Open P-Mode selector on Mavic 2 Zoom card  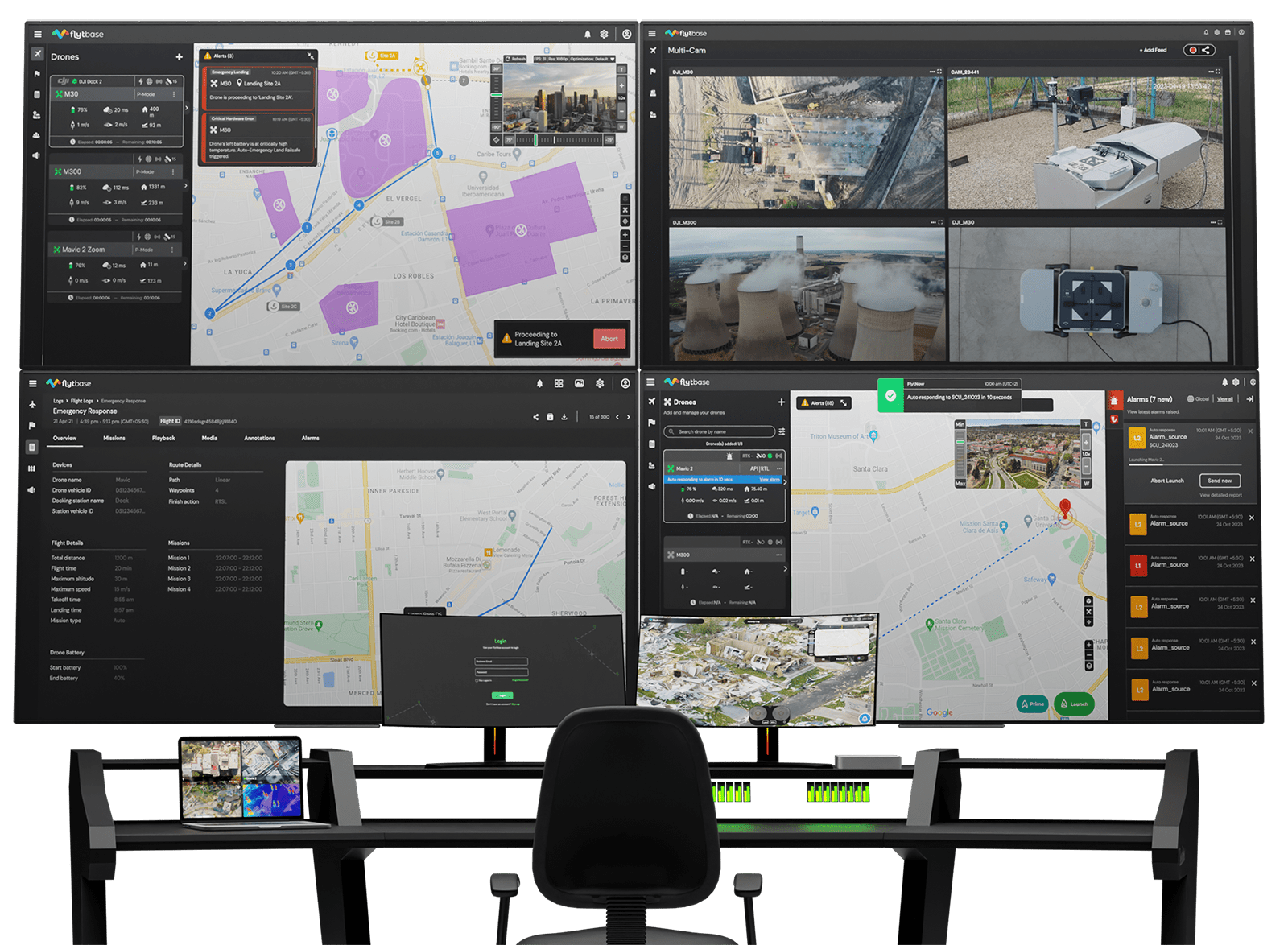(145, 250)
